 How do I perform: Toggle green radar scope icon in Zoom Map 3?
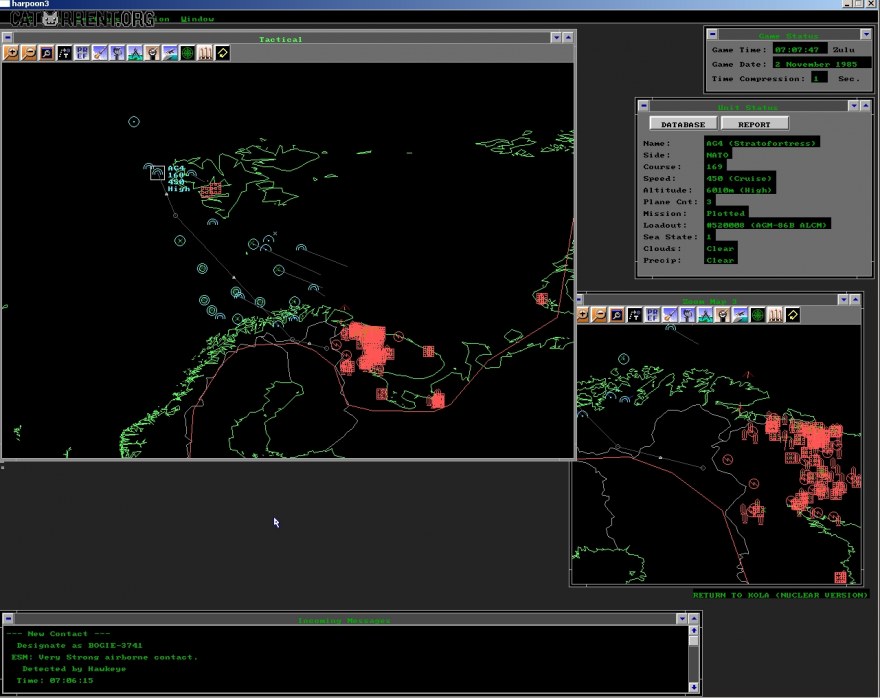click(758, 315)
